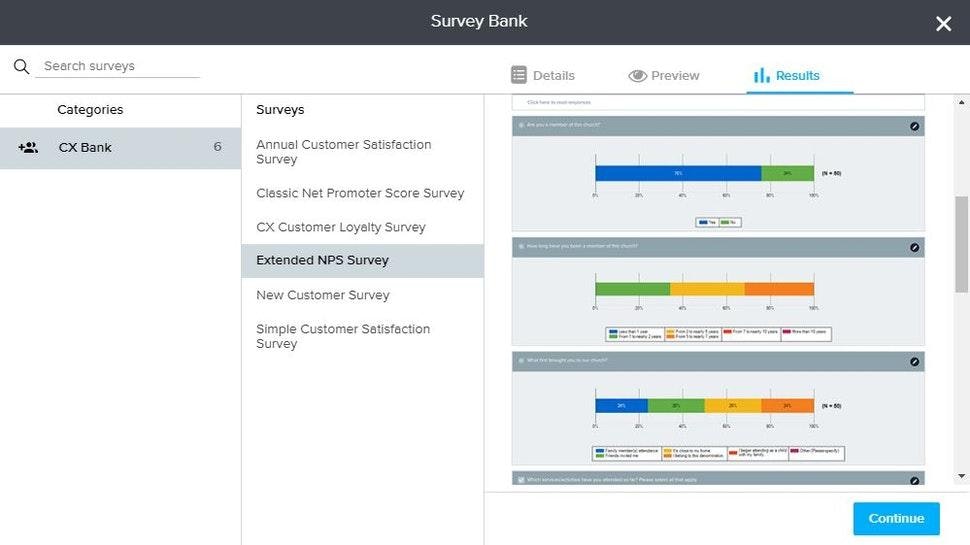Select New Customer Survey
970x545 pixels.
pos(323,295)
